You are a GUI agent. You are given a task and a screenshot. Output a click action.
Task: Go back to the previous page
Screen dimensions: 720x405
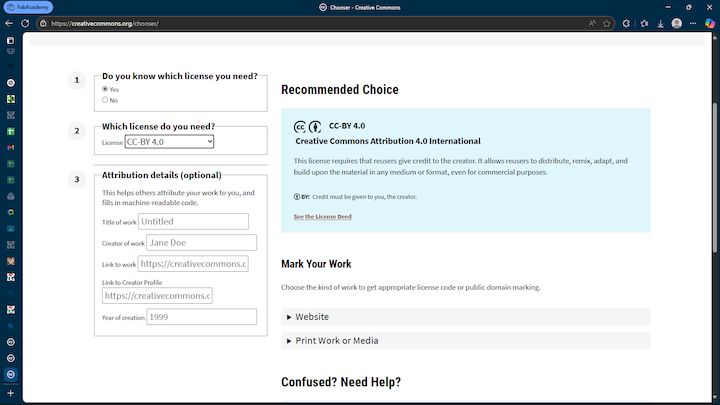[x=9, y=23]
